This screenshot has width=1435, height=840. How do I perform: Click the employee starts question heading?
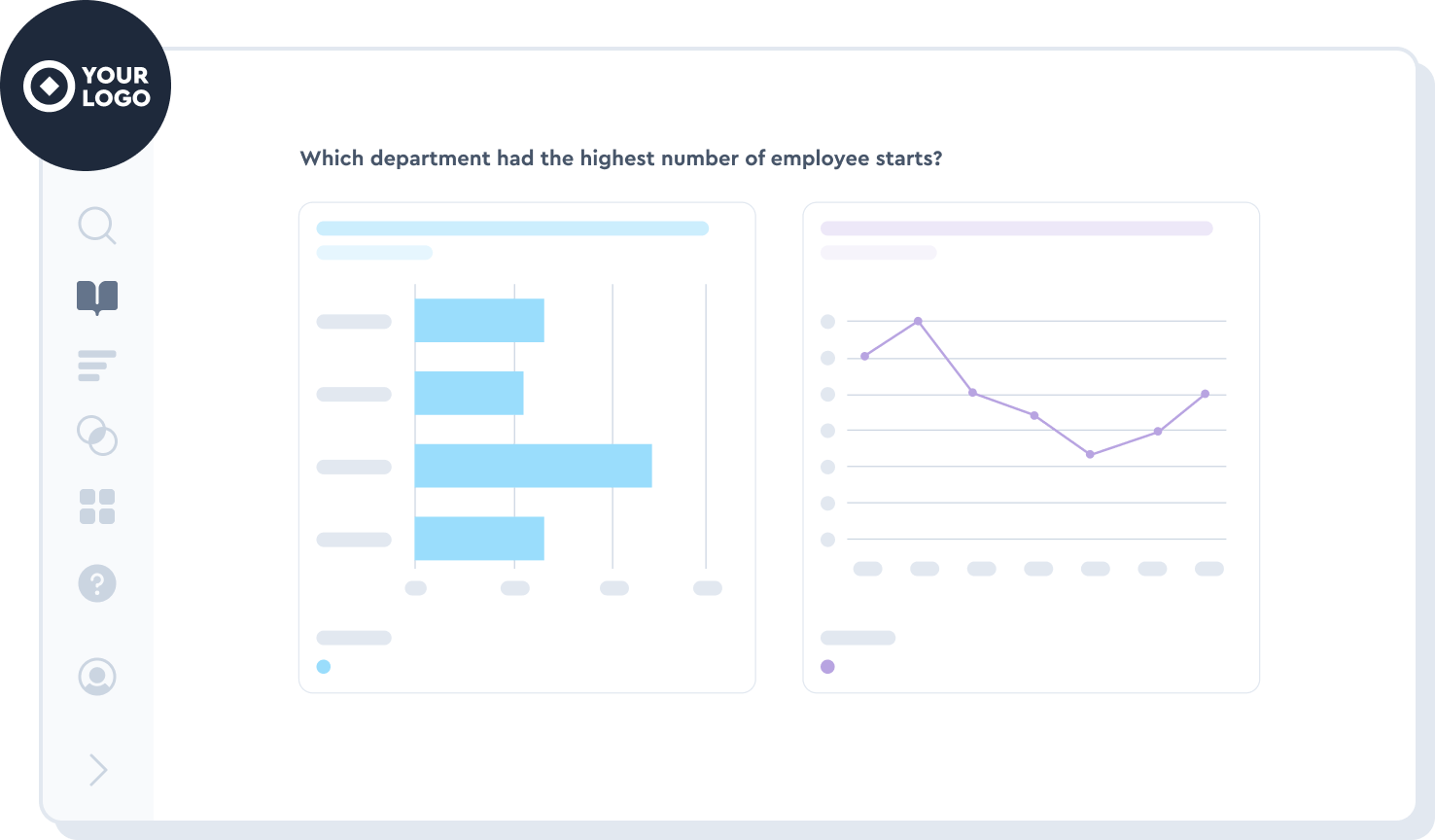pos(620,158)
